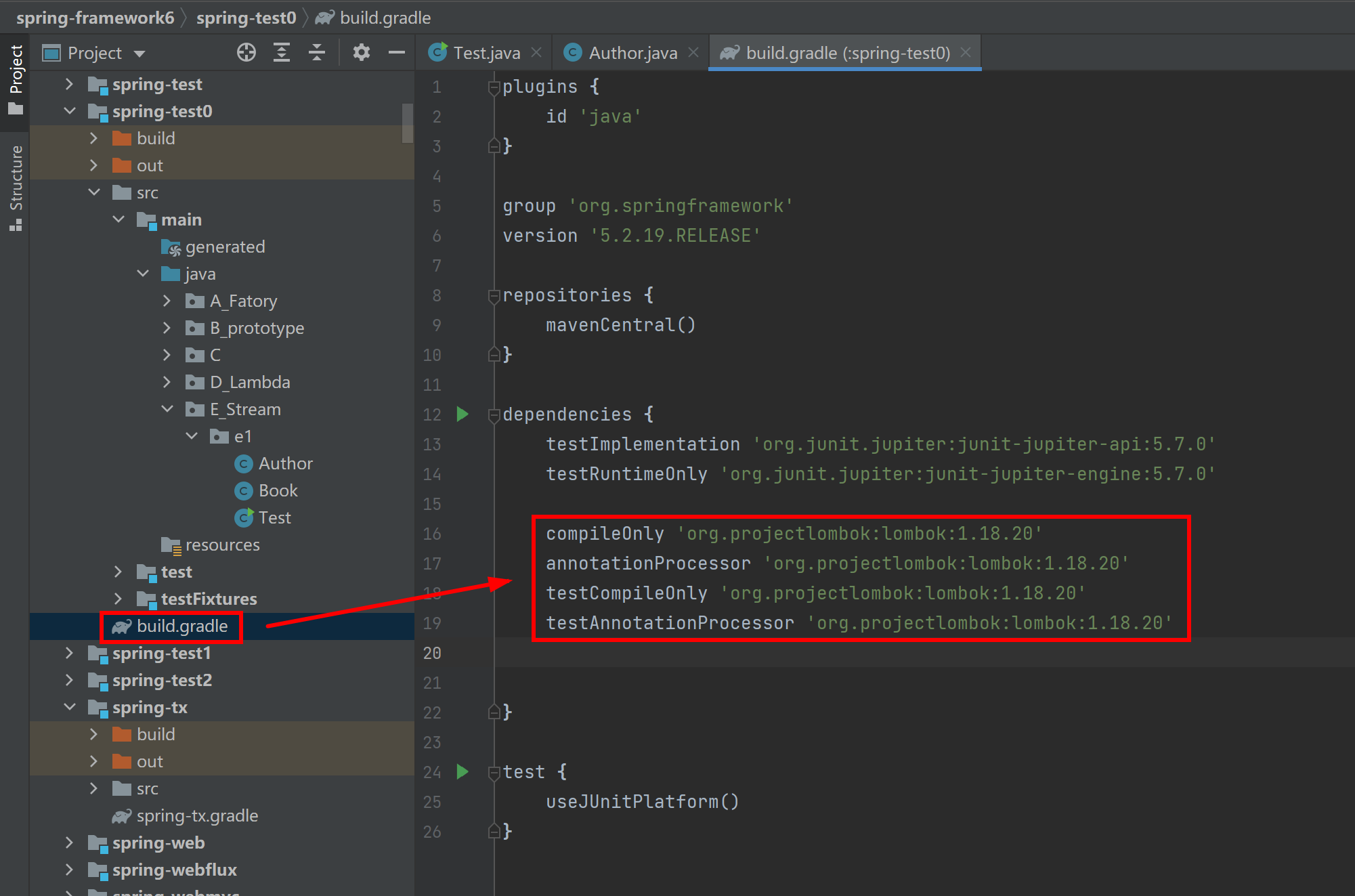Image resolution: width=1355 pixels, height=896 pixels.
Task: Click the Expand All icon in Project panel
Action: (x=282, y=53)
